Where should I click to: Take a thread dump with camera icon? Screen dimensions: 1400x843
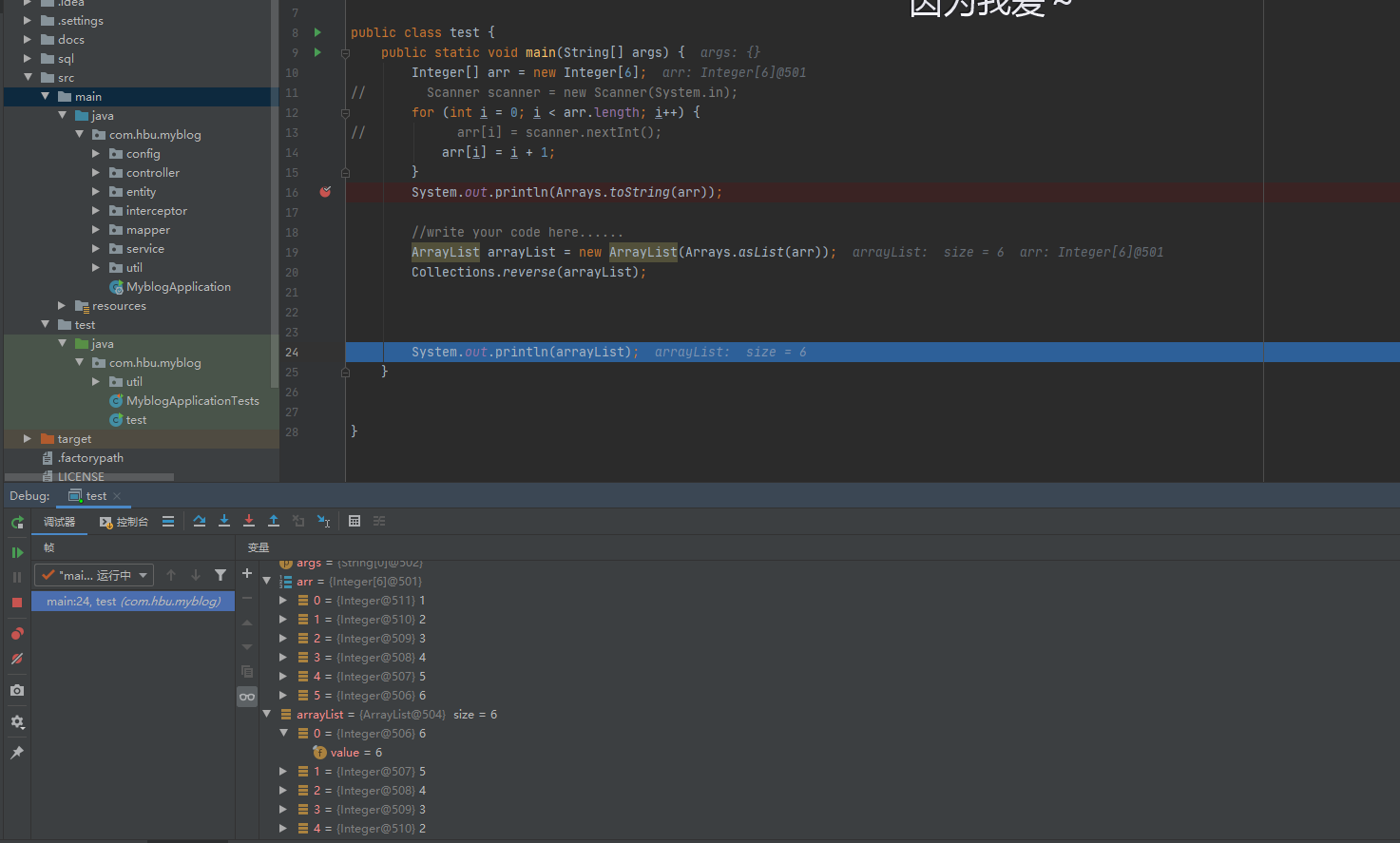17,690
